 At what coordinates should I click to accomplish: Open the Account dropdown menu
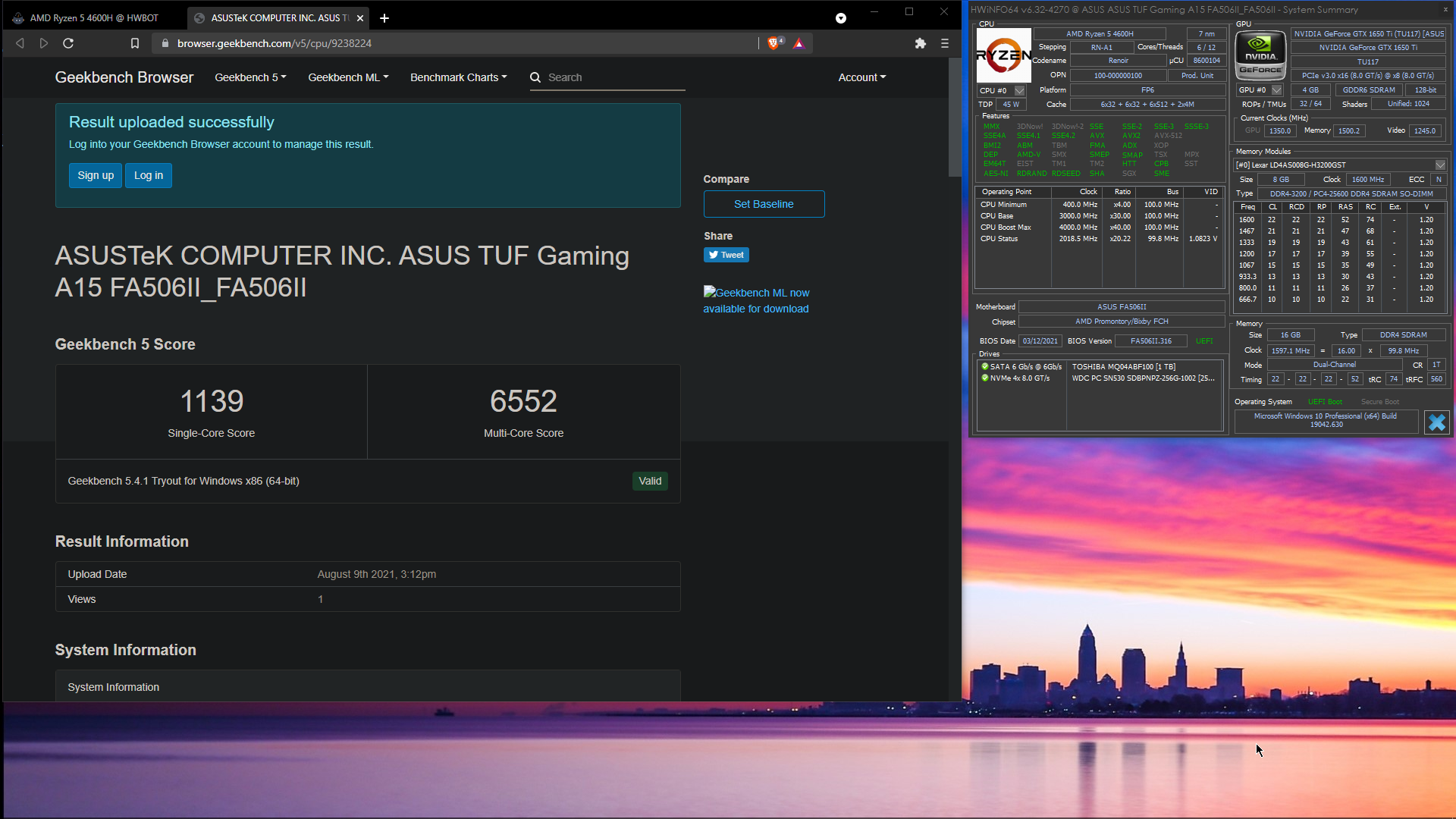[862, 77]
